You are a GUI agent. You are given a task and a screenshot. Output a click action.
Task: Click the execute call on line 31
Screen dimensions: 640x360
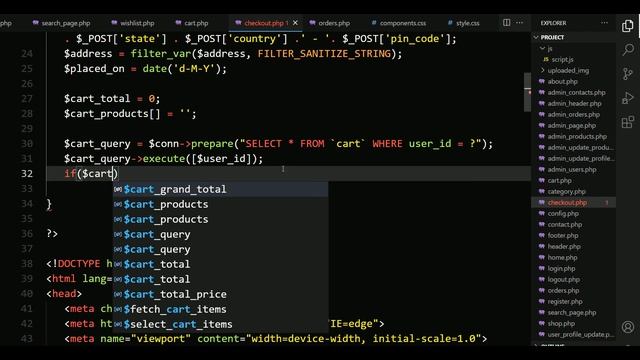pos(164,159)
